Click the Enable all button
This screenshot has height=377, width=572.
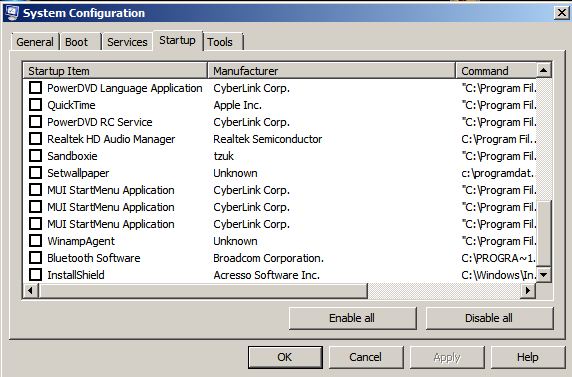(352, 318)
